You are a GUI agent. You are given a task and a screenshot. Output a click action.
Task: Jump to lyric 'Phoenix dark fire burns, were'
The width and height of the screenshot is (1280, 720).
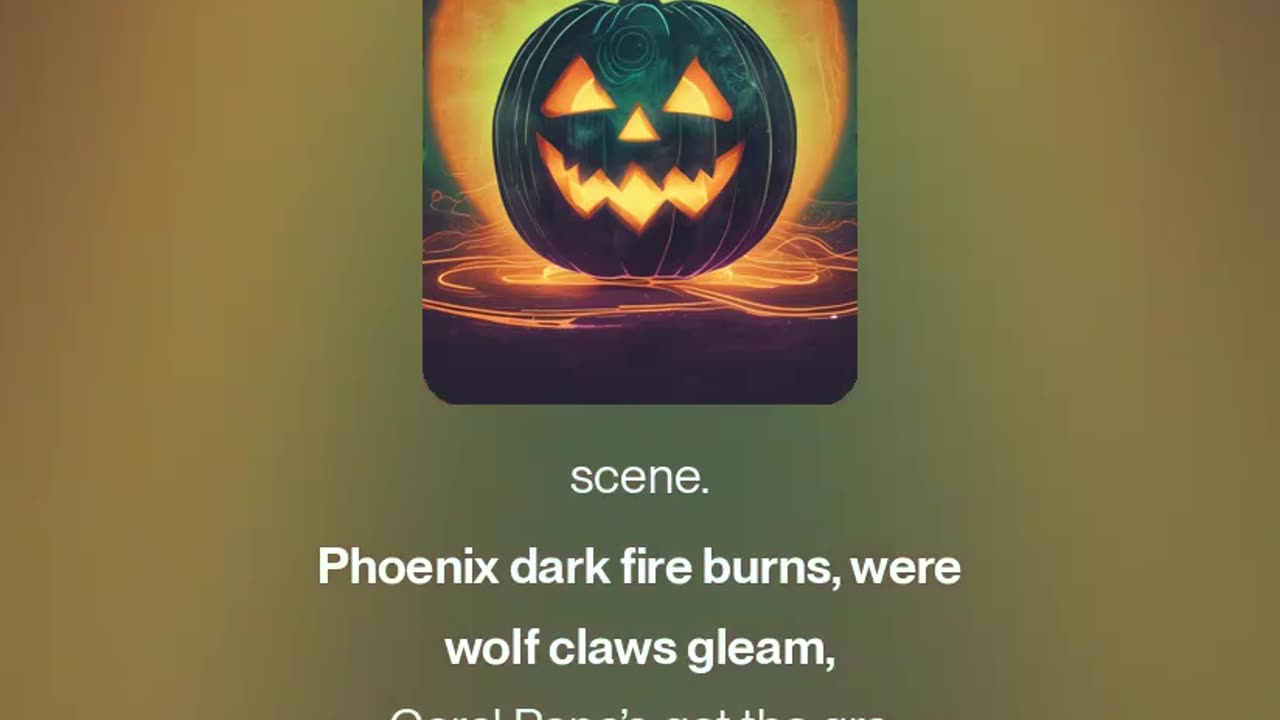[640, 567]
